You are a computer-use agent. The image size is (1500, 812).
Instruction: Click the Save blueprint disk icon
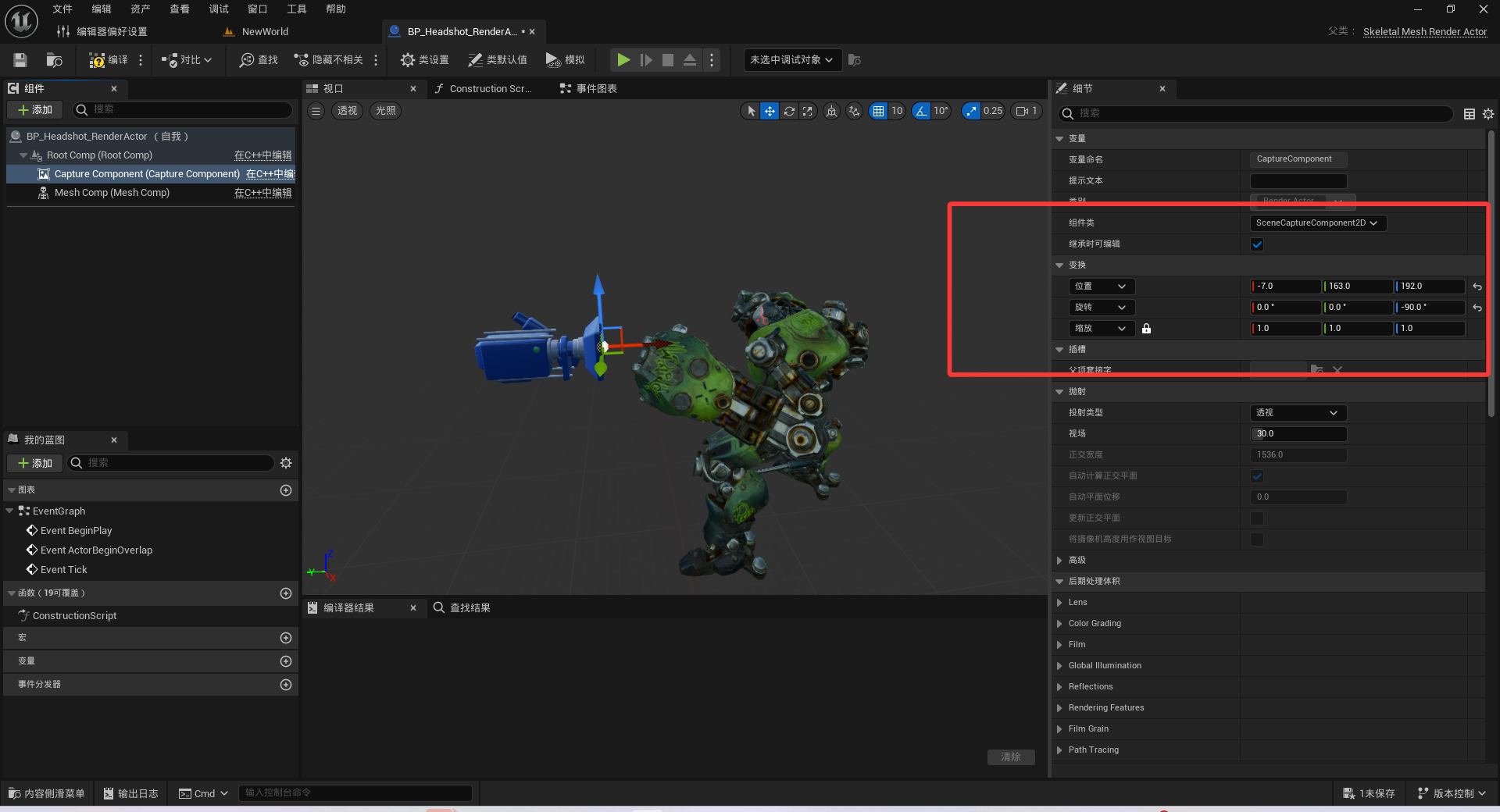tap(20, 60)
